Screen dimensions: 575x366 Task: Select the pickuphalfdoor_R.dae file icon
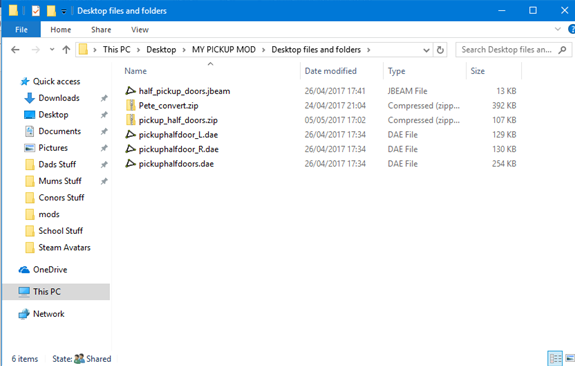point(131,149)
